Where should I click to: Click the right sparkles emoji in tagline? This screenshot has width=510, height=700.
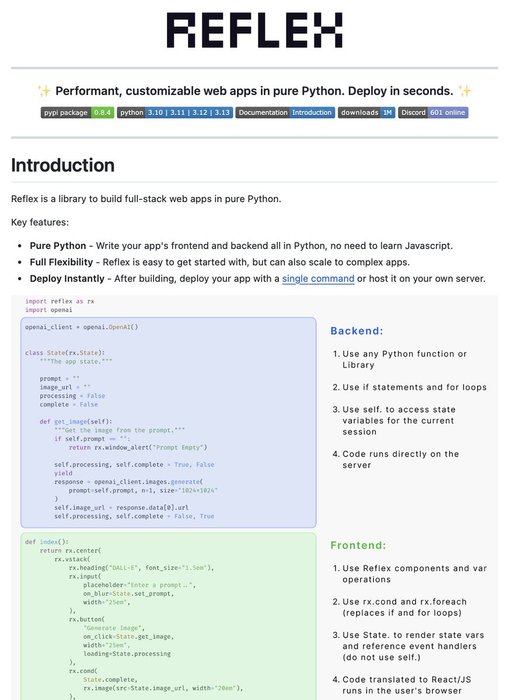tap(464, 91)
